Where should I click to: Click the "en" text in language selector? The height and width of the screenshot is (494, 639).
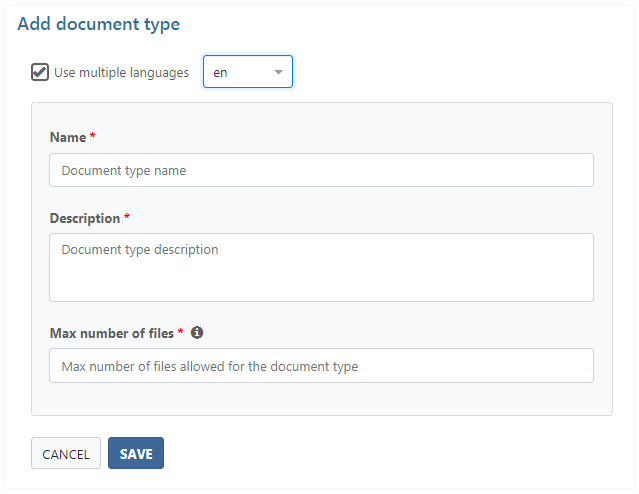[x=220, y=72]
